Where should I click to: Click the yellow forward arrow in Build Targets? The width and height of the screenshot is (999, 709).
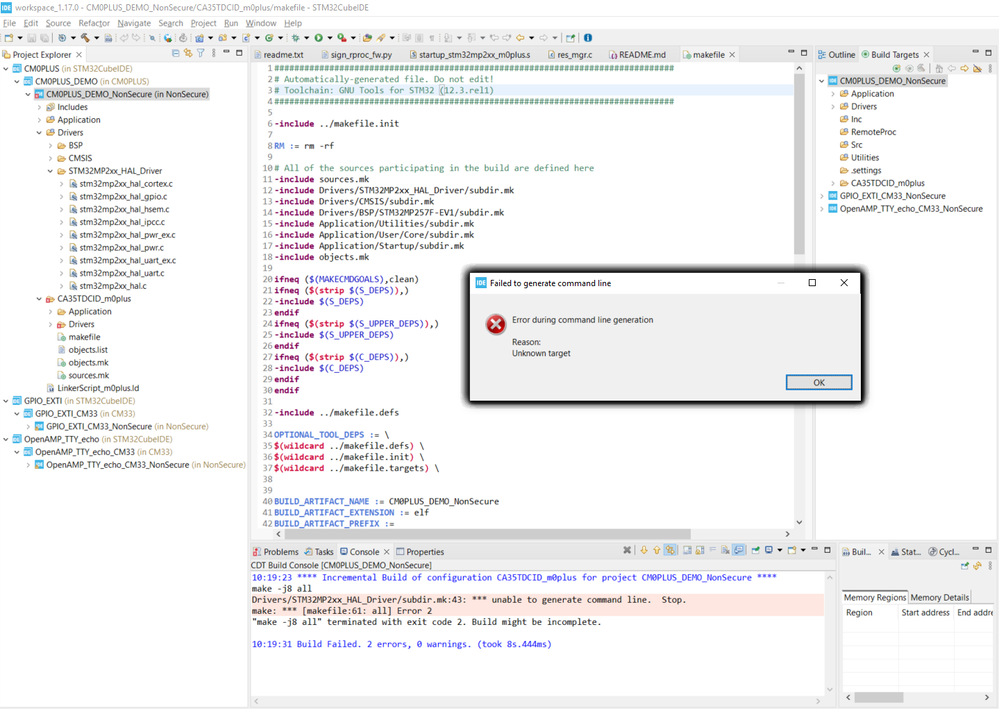pos(965,68)
